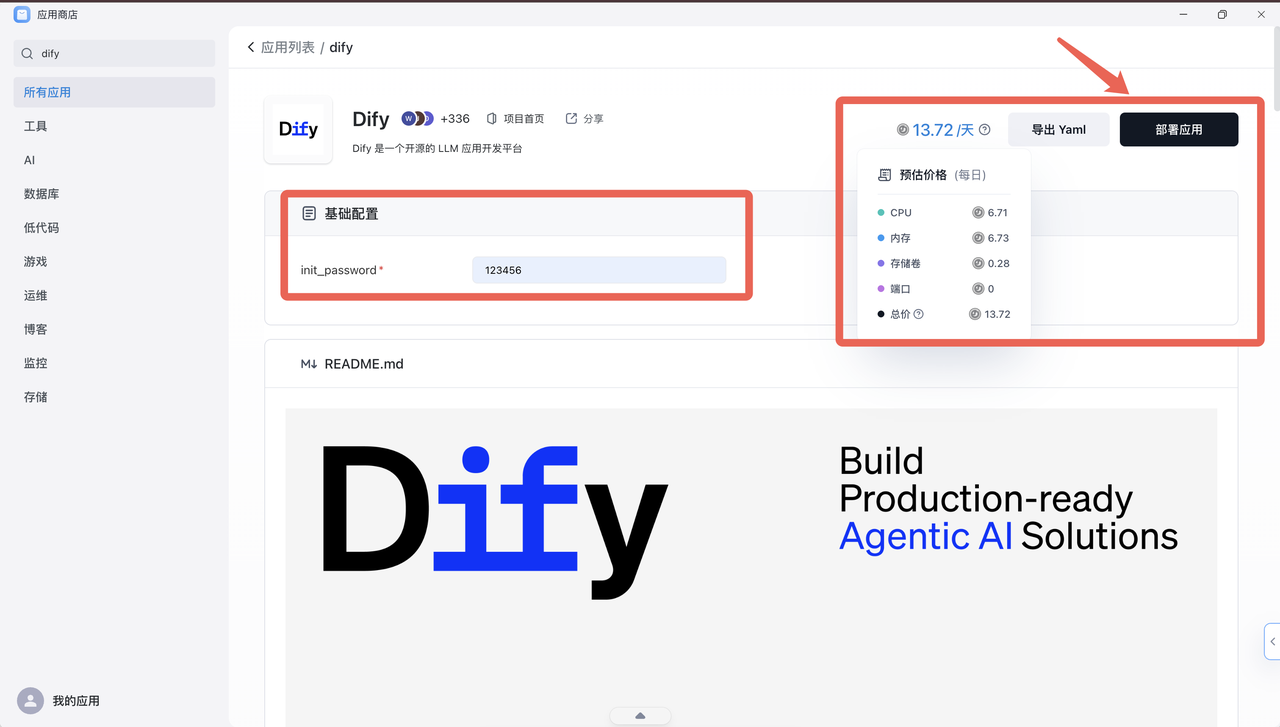The height and width of the screenshot is (727, 1280).
Task: Open 我的应用
Action: (x=76, y=701)
